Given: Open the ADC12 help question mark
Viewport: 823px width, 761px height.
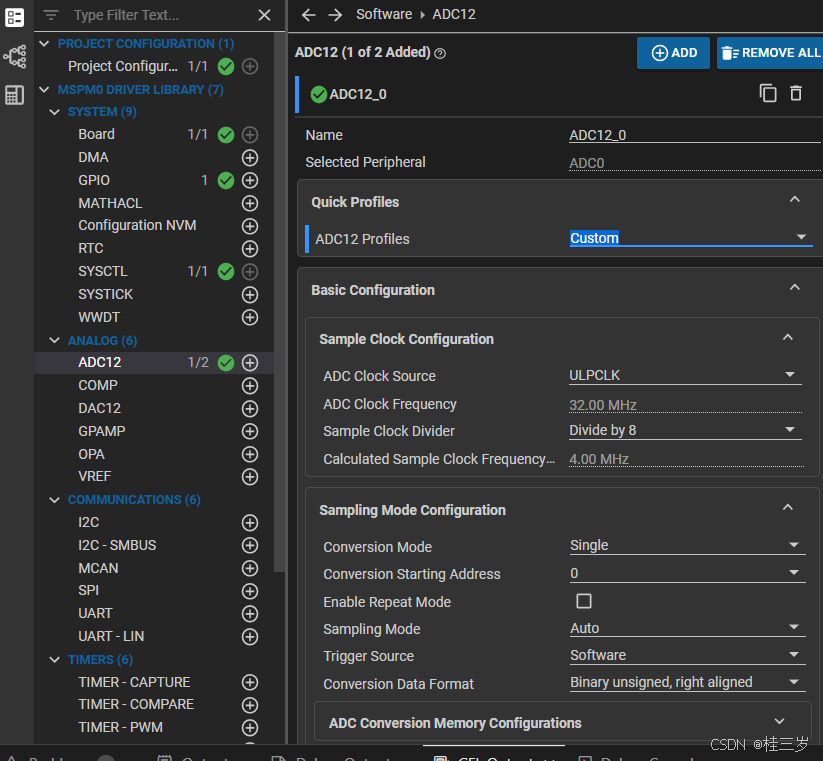Looking at the screenshot, I should pos(440,53).
